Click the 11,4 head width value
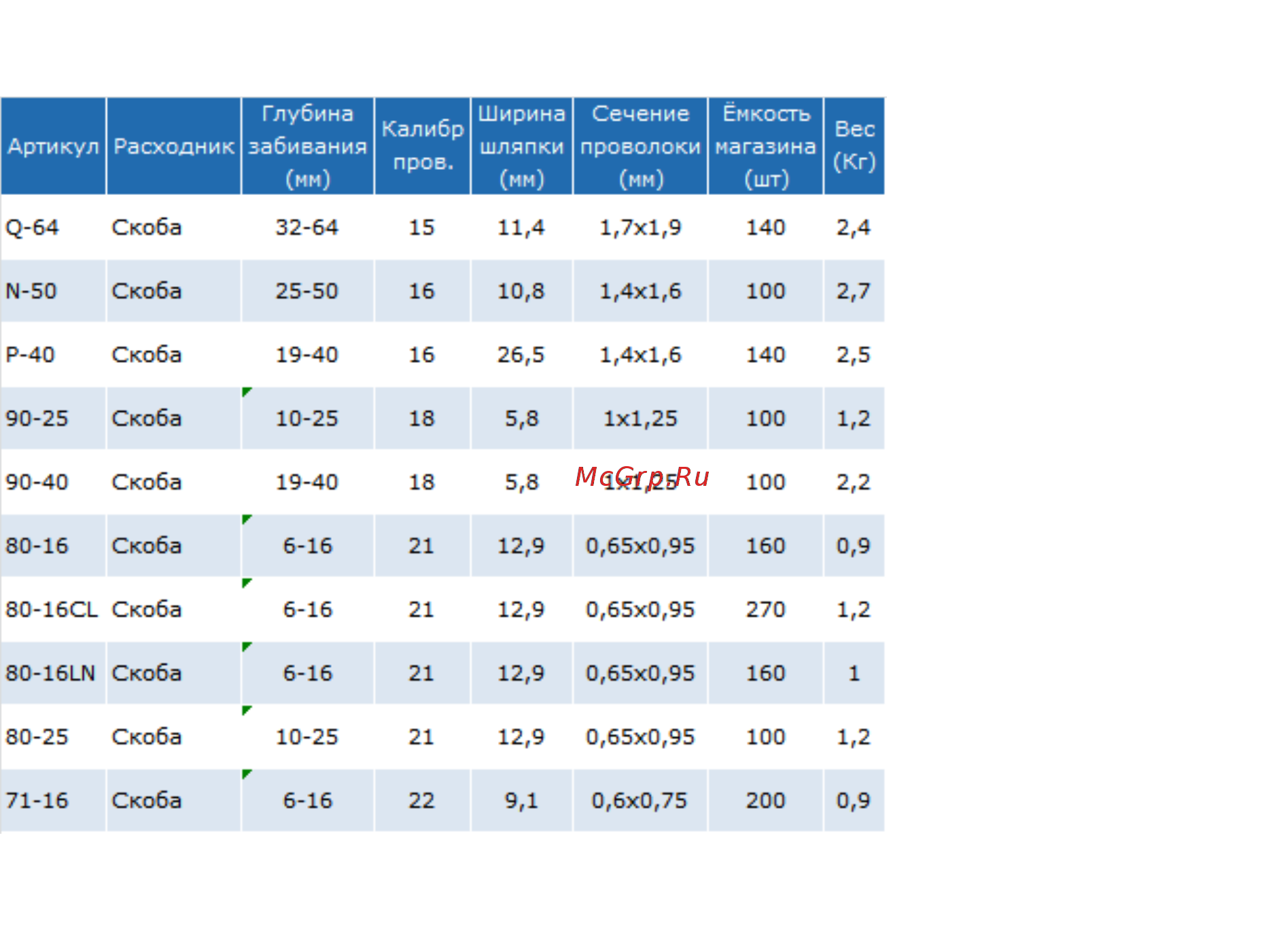The image size is (1277, 952). pos(521,227)
